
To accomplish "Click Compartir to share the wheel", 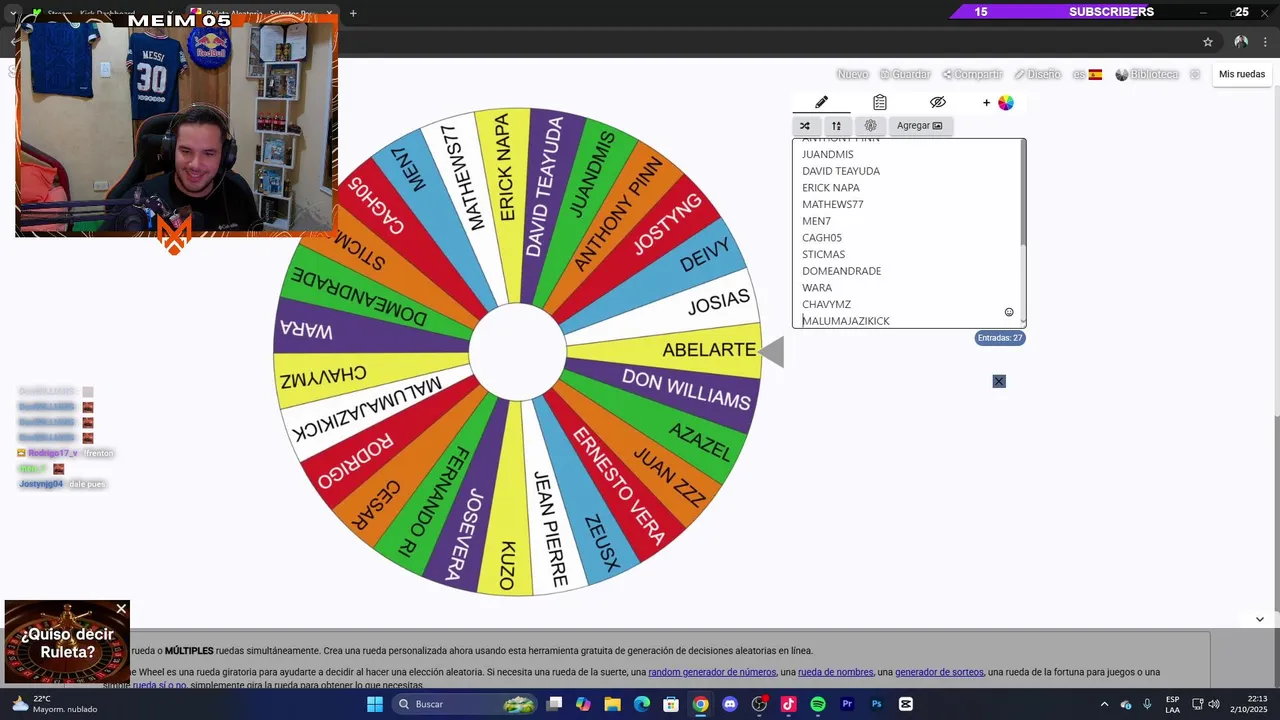I will (972, 74).
